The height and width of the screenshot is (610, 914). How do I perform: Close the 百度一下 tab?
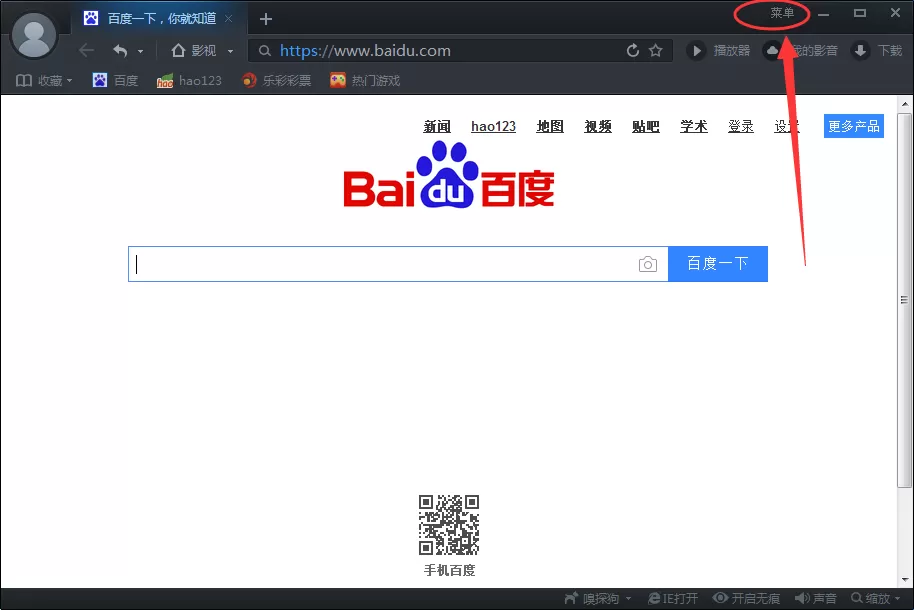[x=228, y=19]
